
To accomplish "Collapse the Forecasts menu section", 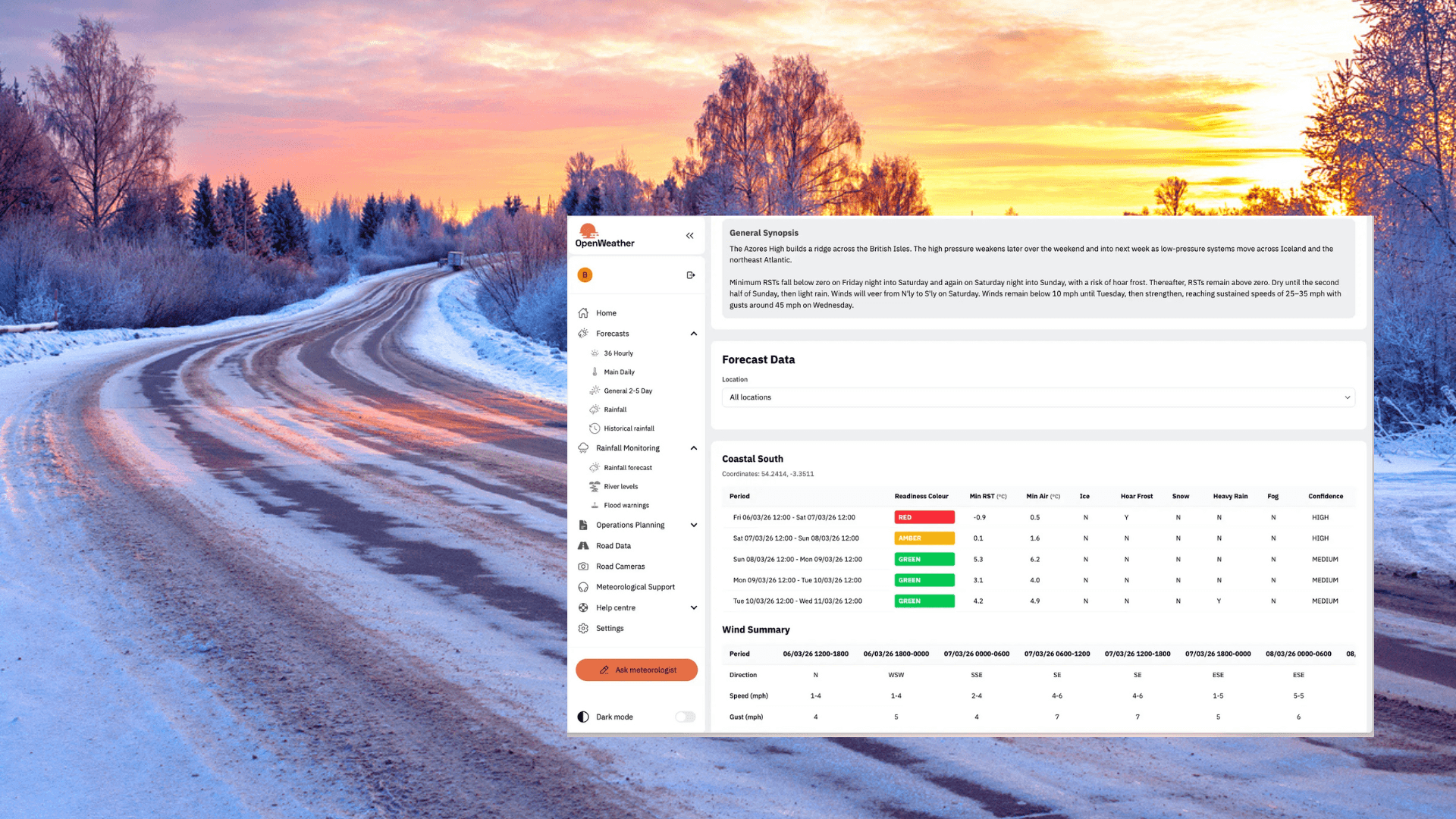I will click(x=693, y=334).
